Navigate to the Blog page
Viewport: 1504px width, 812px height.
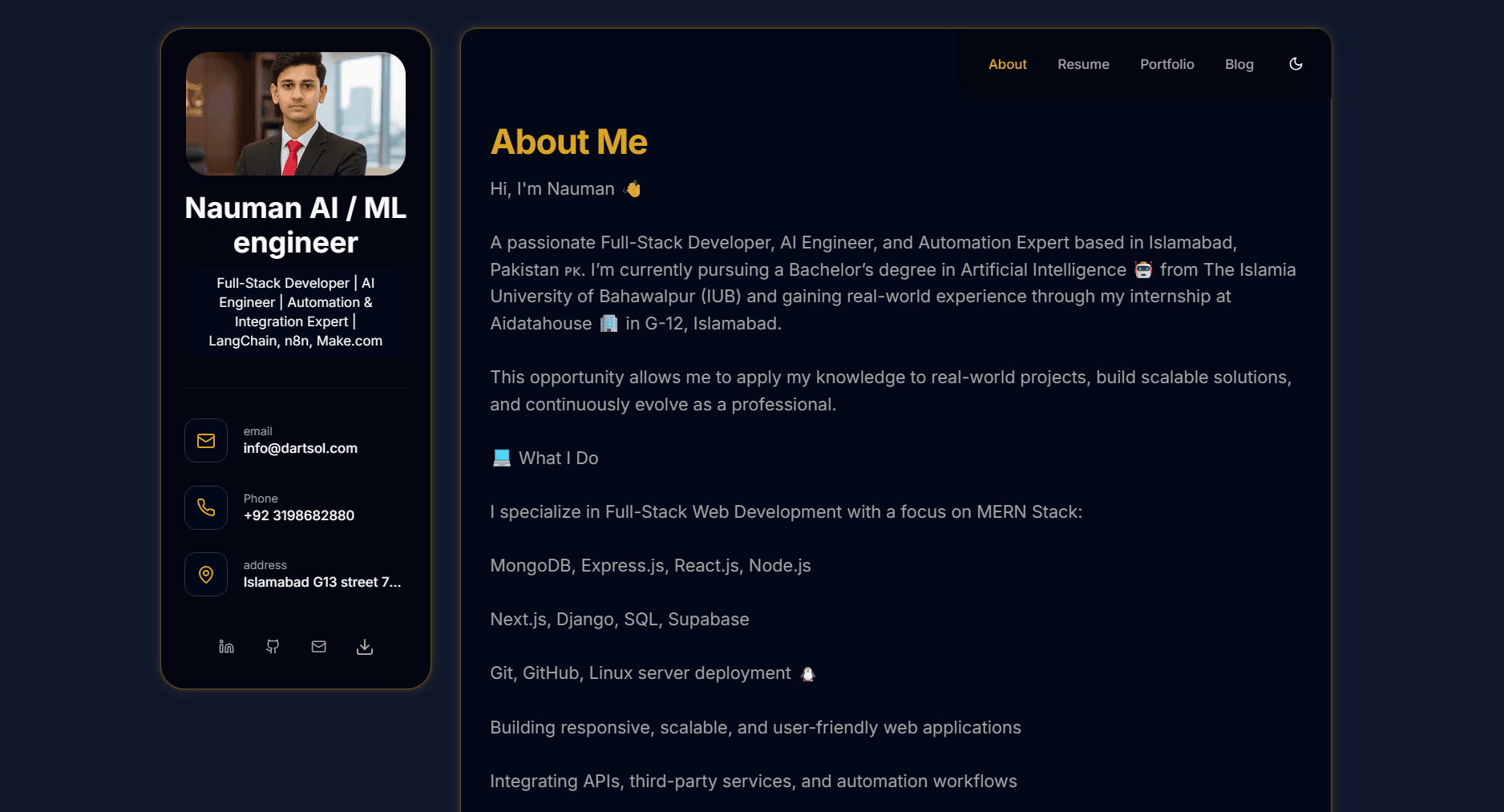(1239, 64)
